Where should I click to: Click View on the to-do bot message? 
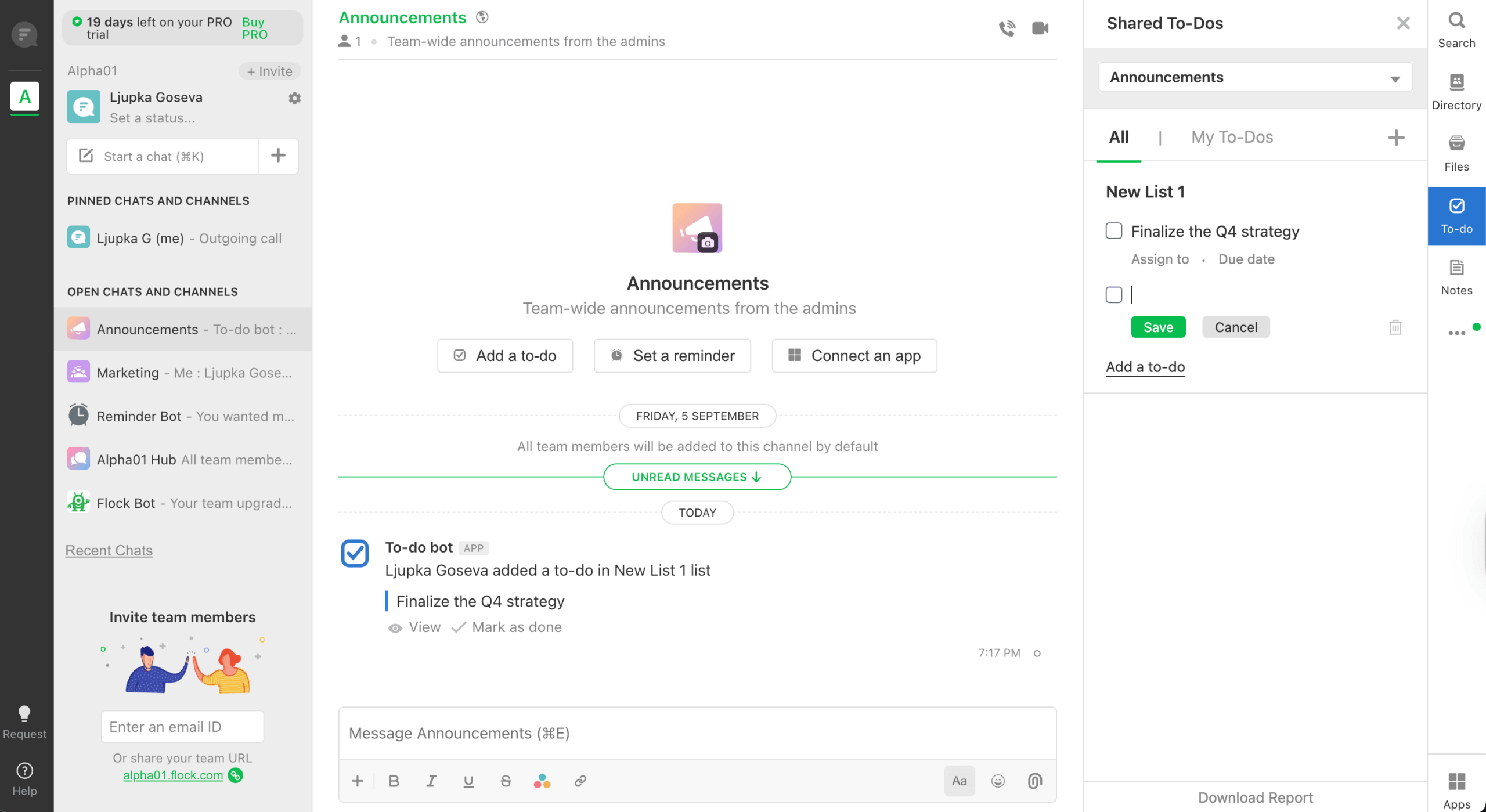(414, 627)
